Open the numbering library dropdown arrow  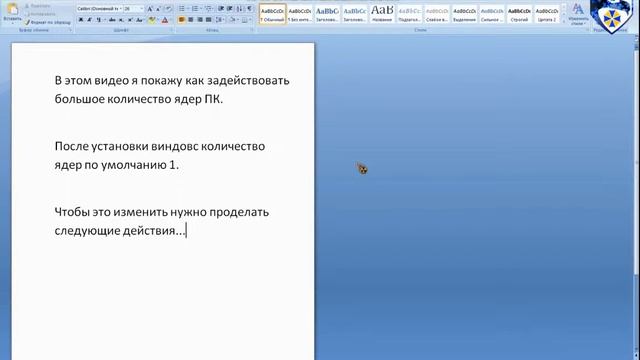(201, 9)
